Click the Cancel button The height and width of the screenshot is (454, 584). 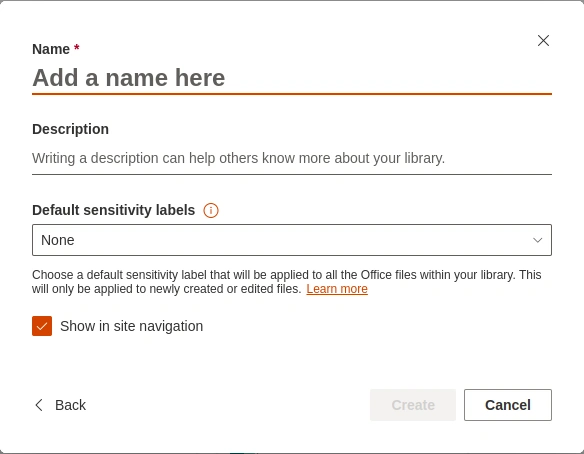pos(508,405)
